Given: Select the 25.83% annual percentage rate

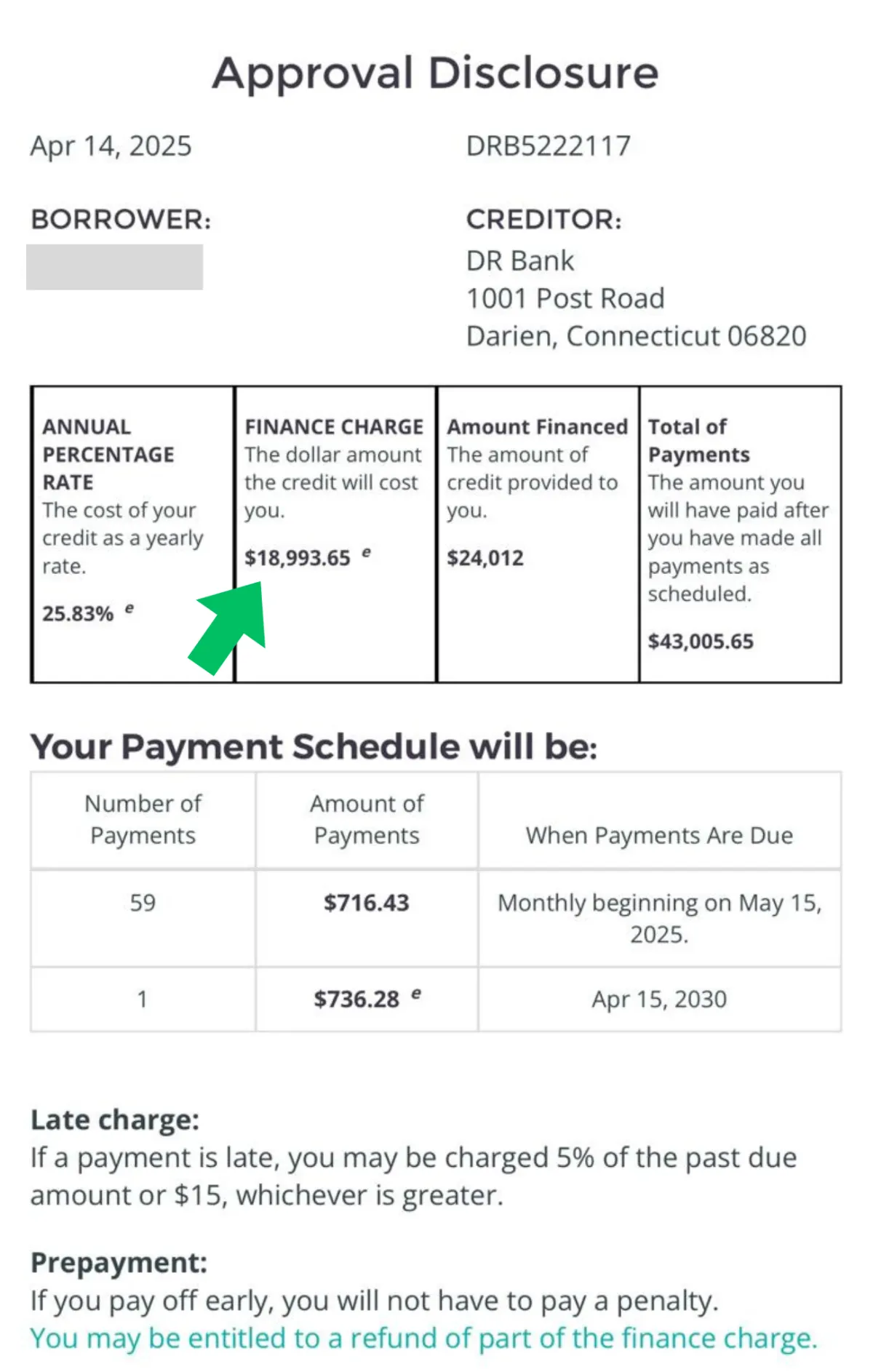Looking at the screenshot, I should 78,614.
